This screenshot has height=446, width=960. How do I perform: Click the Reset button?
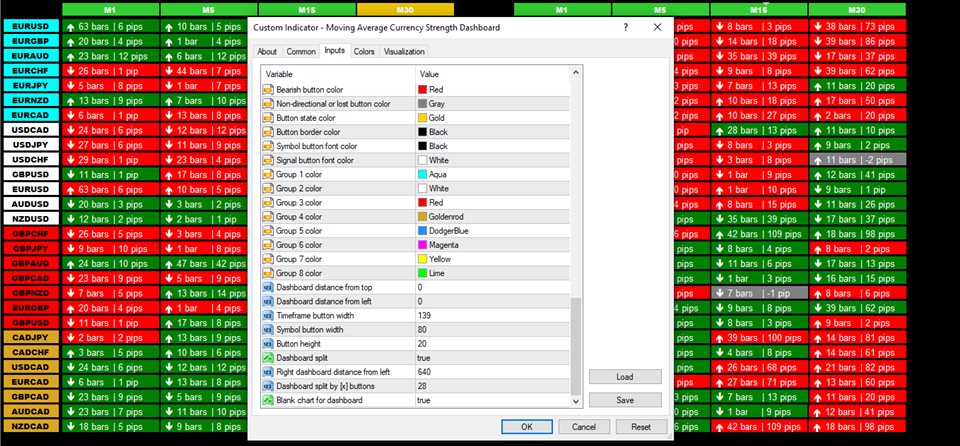click(640, 426)
